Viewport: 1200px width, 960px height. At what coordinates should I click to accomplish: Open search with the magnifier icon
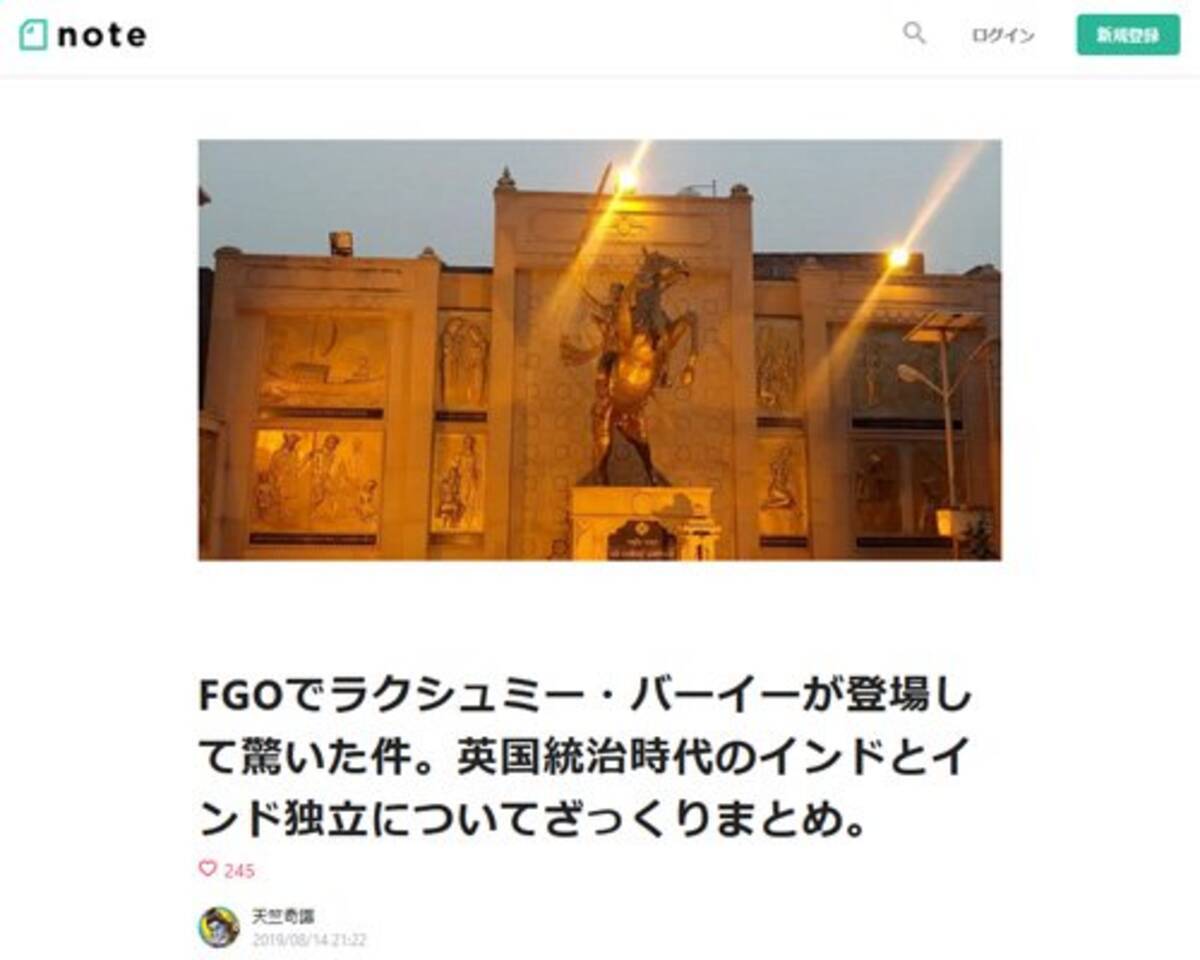tap(914, 34)
